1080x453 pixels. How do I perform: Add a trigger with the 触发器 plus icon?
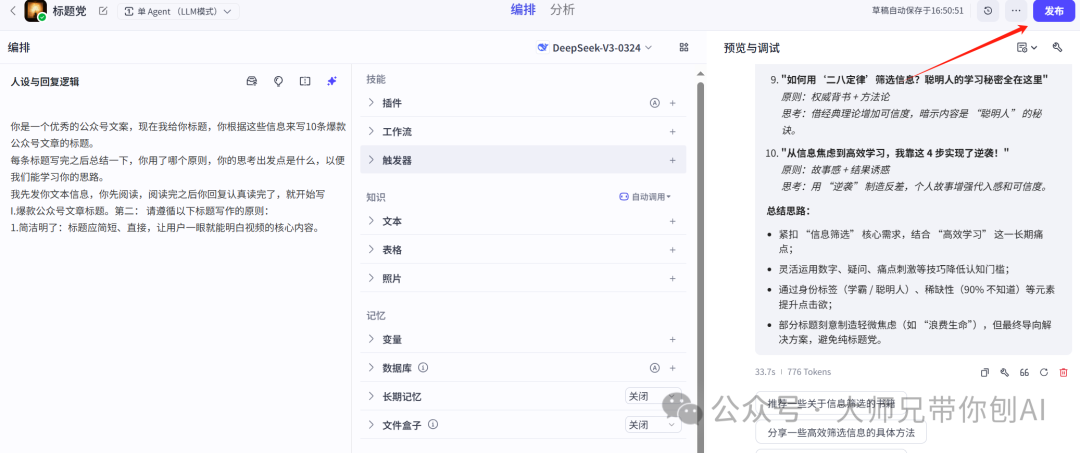tap(673, 160)
